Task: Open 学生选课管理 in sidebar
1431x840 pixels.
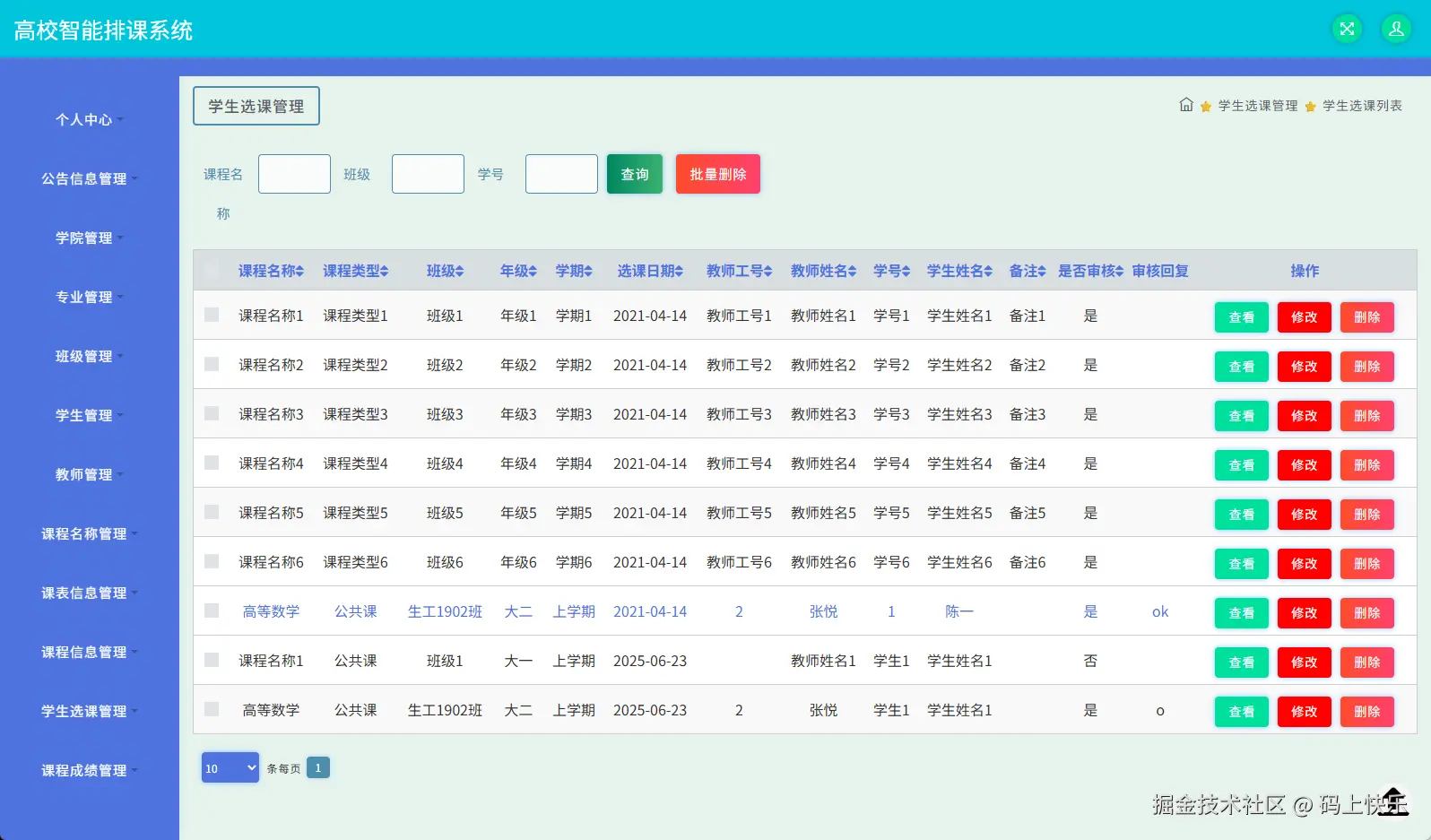Action: click(x=89, y=711)
